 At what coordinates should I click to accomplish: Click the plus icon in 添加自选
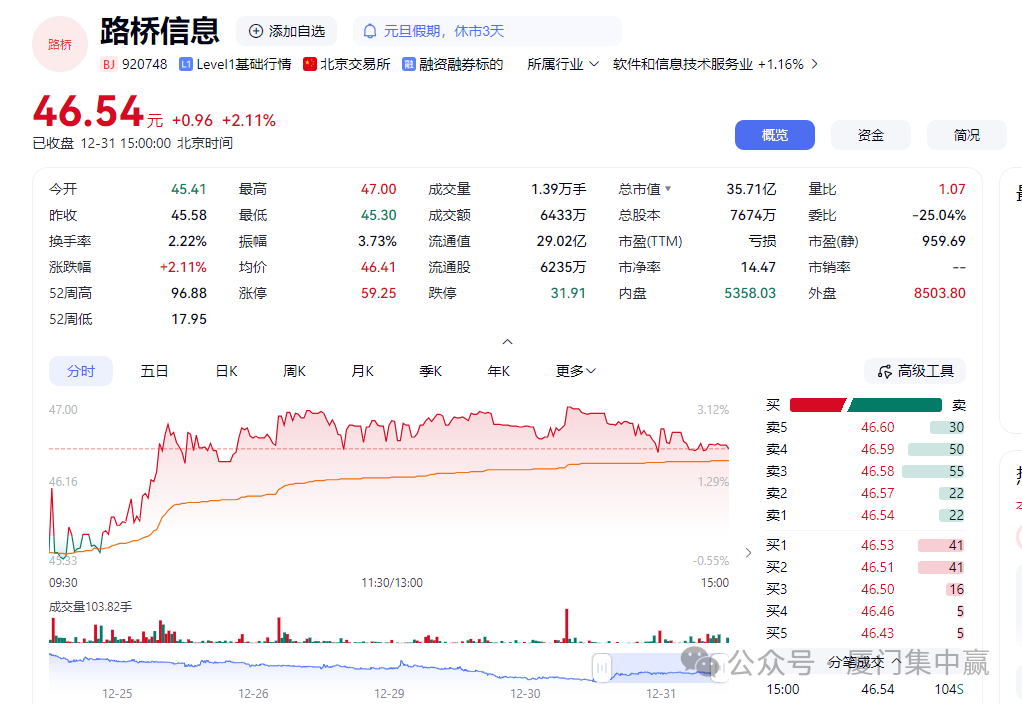[256, 31]
